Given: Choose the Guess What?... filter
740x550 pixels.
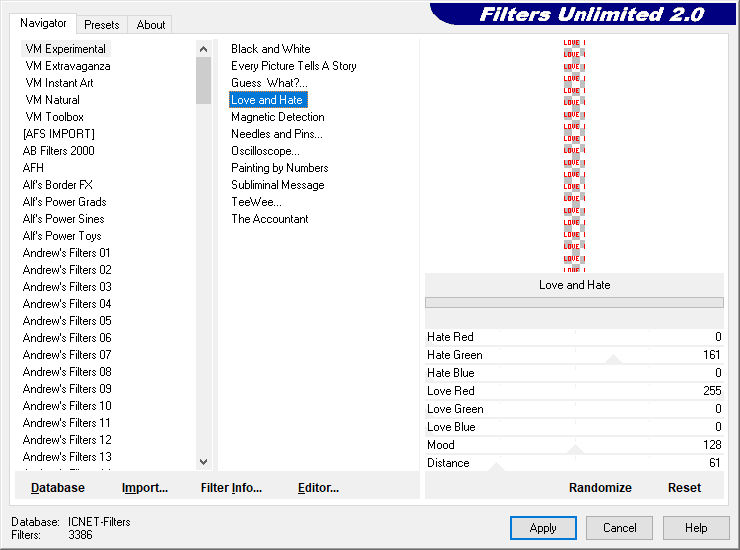Looking at the screenshot, I should coord(269,83).
